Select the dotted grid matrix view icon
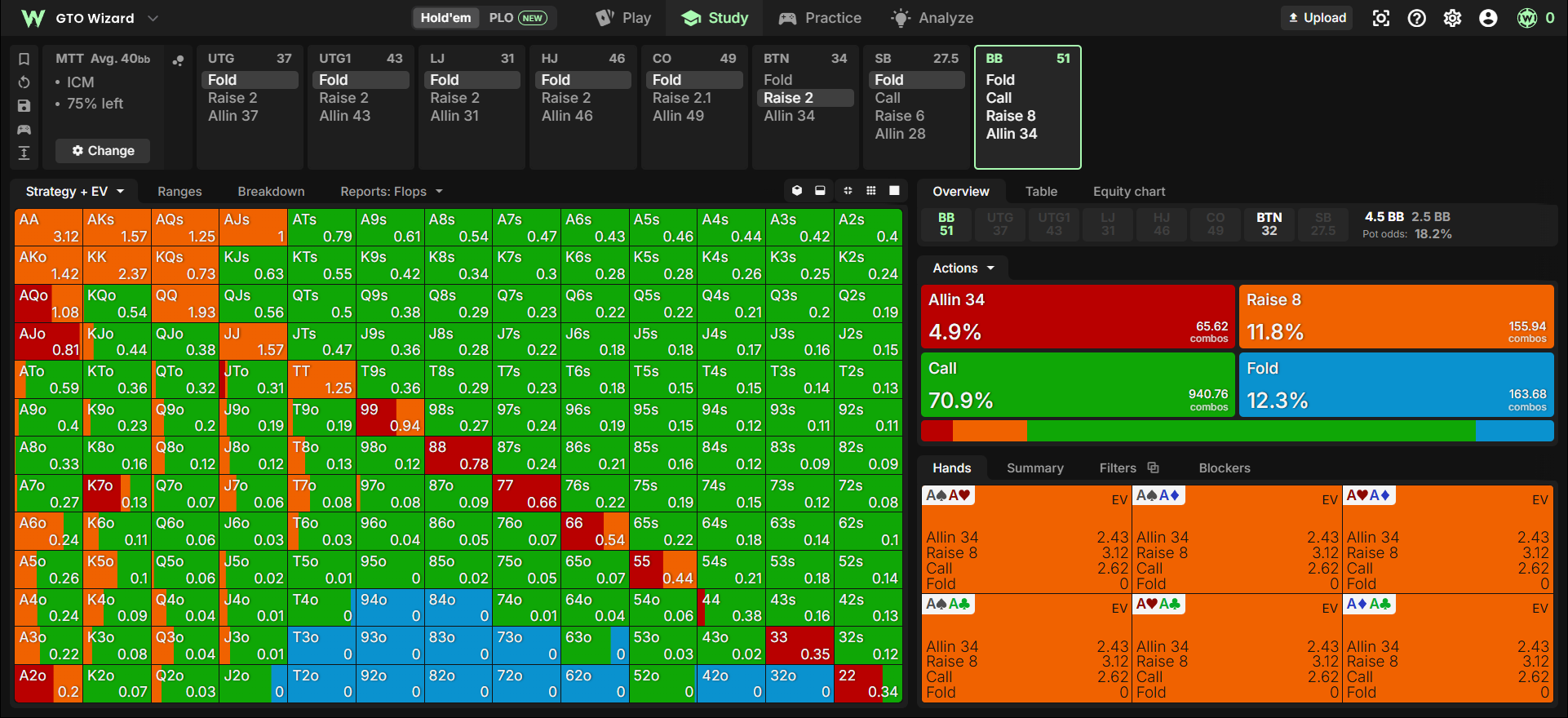This screenshot has width=1568, height=718. tap(871, 191)
